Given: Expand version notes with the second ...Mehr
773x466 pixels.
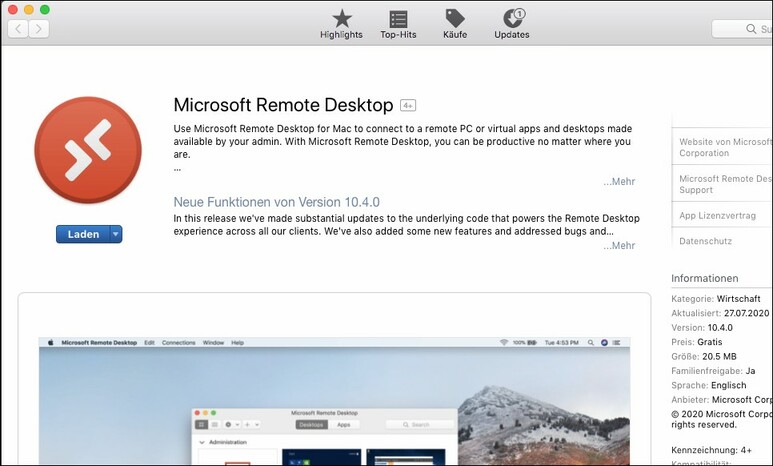Looking at the screenshot, I should 619,246.
